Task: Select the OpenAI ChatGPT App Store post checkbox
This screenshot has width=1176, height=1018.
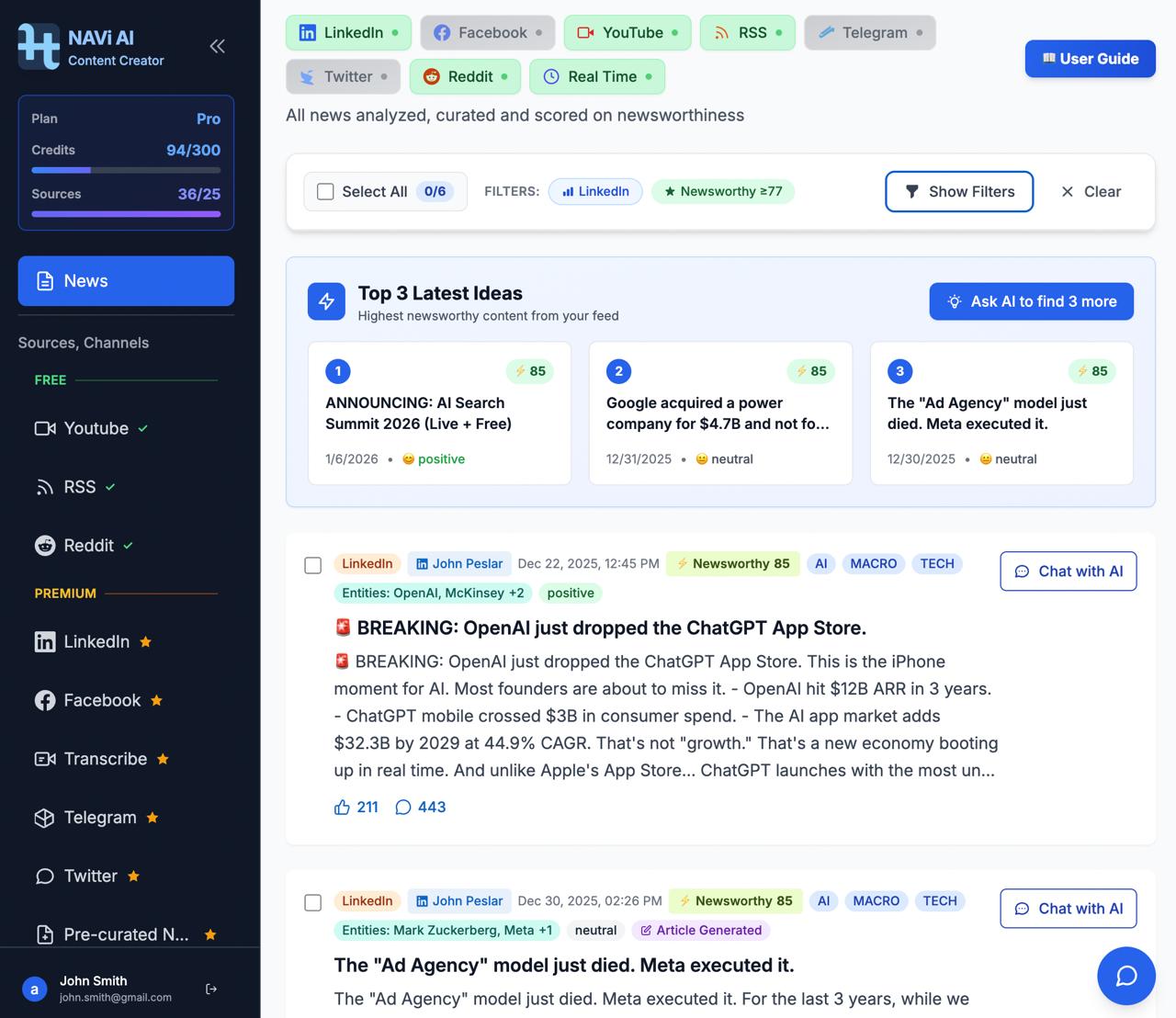Action: (312, 565)
